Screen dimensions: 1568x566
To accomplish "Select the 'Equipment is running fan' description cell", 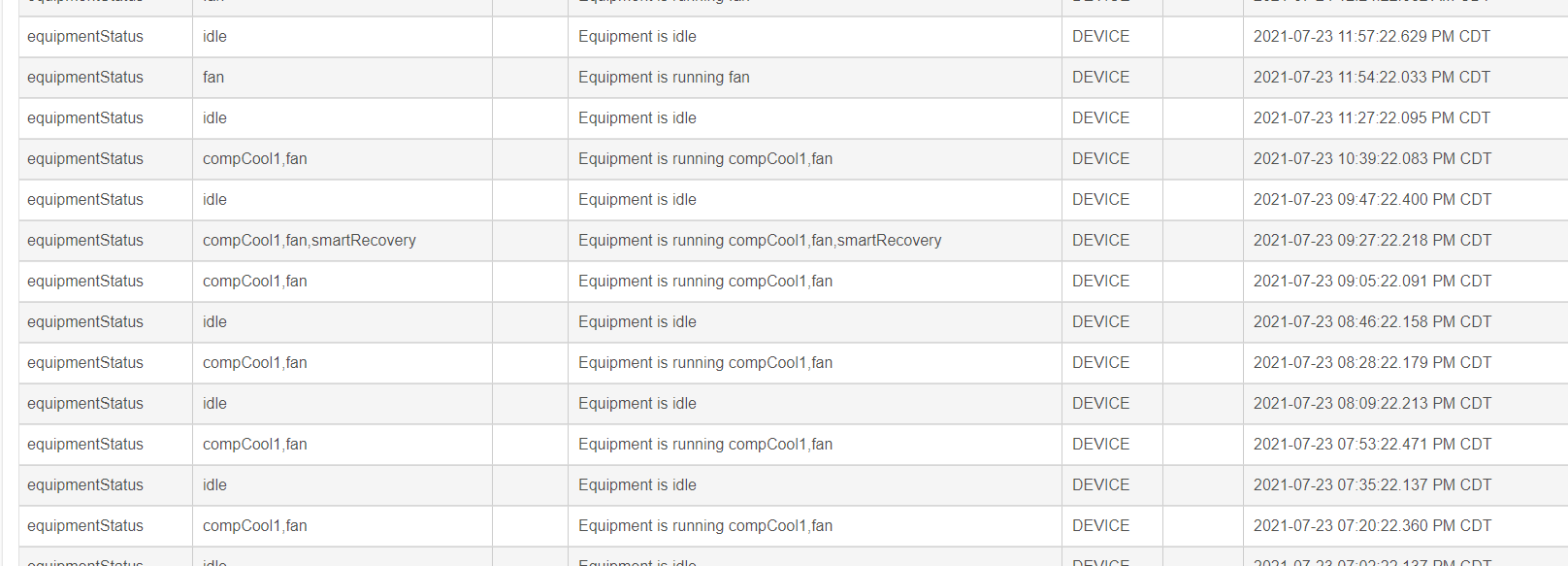I will pos(664,78).
